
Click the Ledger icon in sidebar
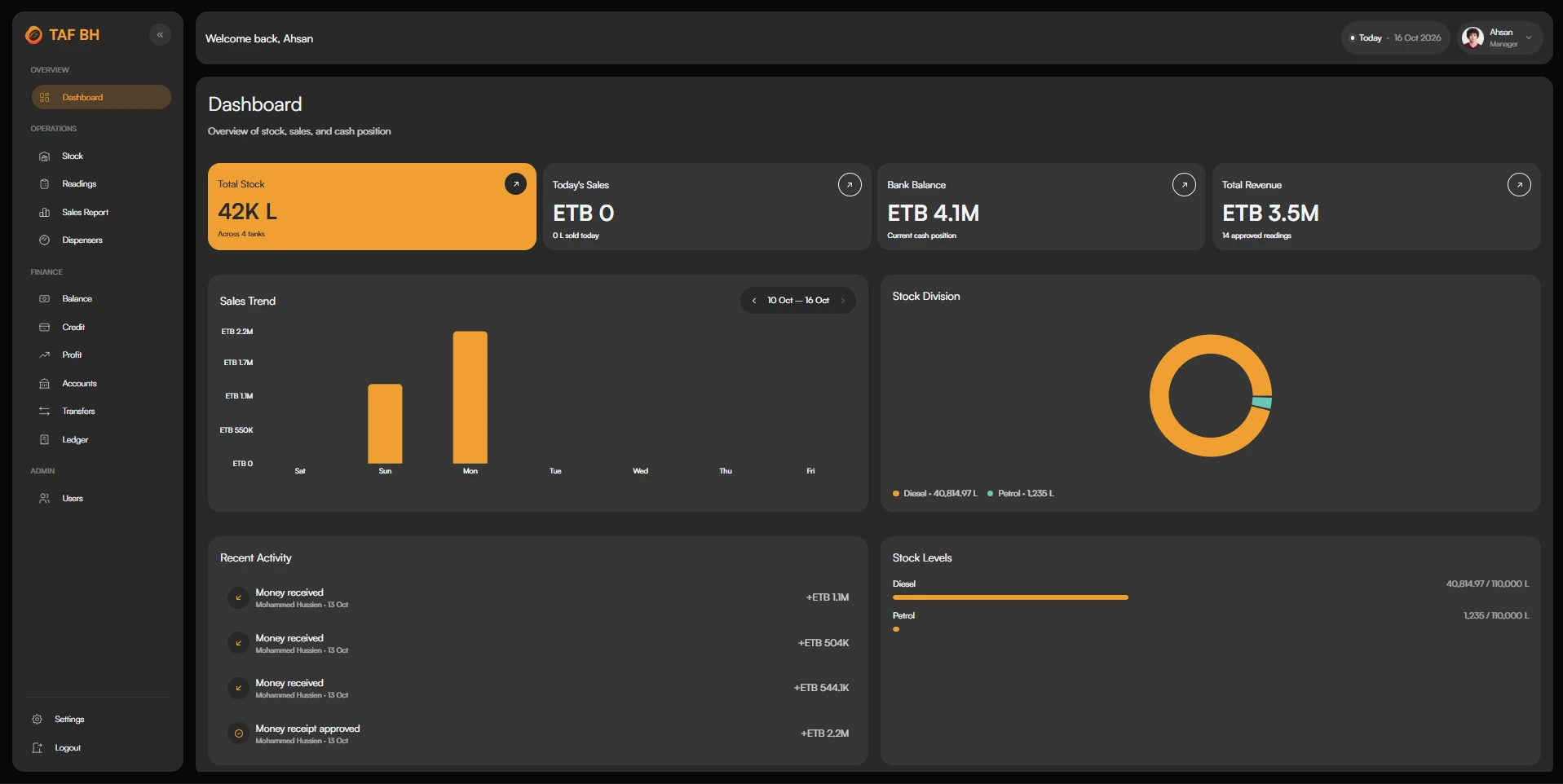click(45, 440)
